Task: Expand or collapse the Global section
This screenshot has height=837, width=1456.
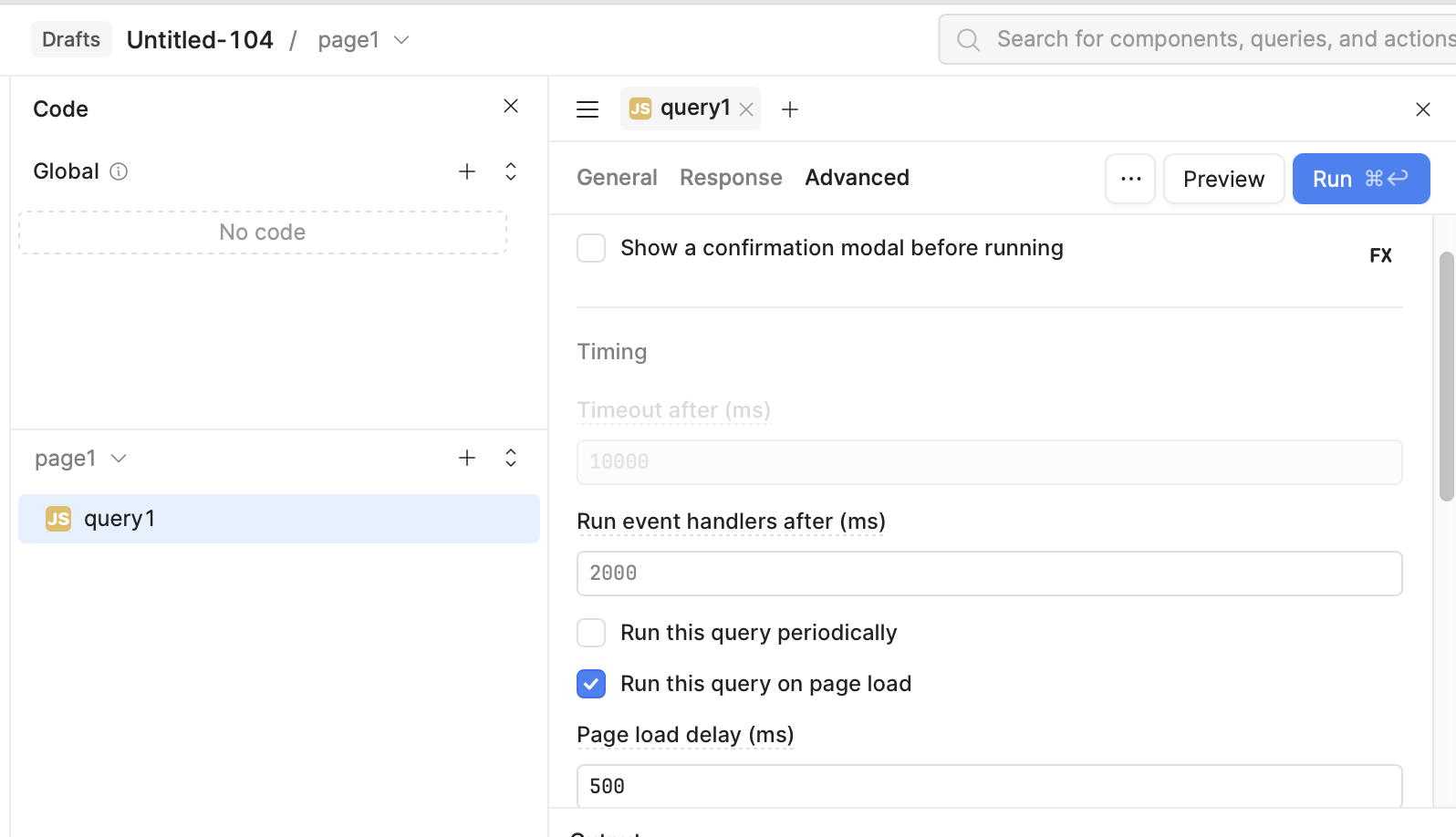Action: tap(511, 171)
